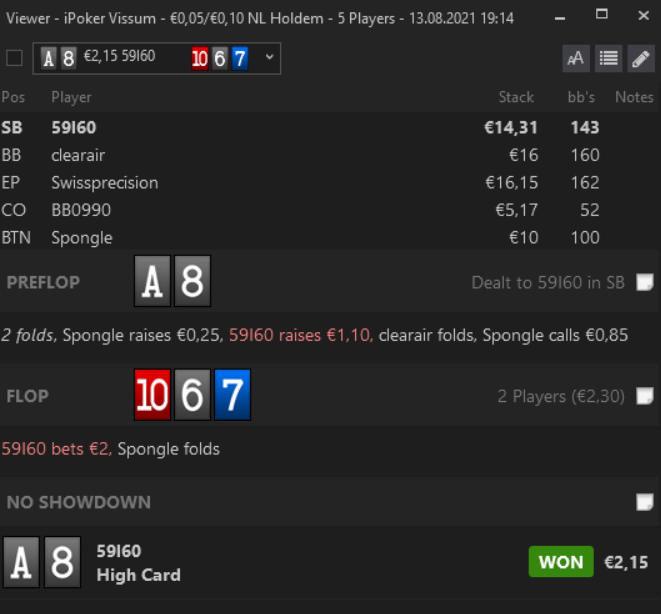Open the list view icon in toolbar

tap(608, 59)
